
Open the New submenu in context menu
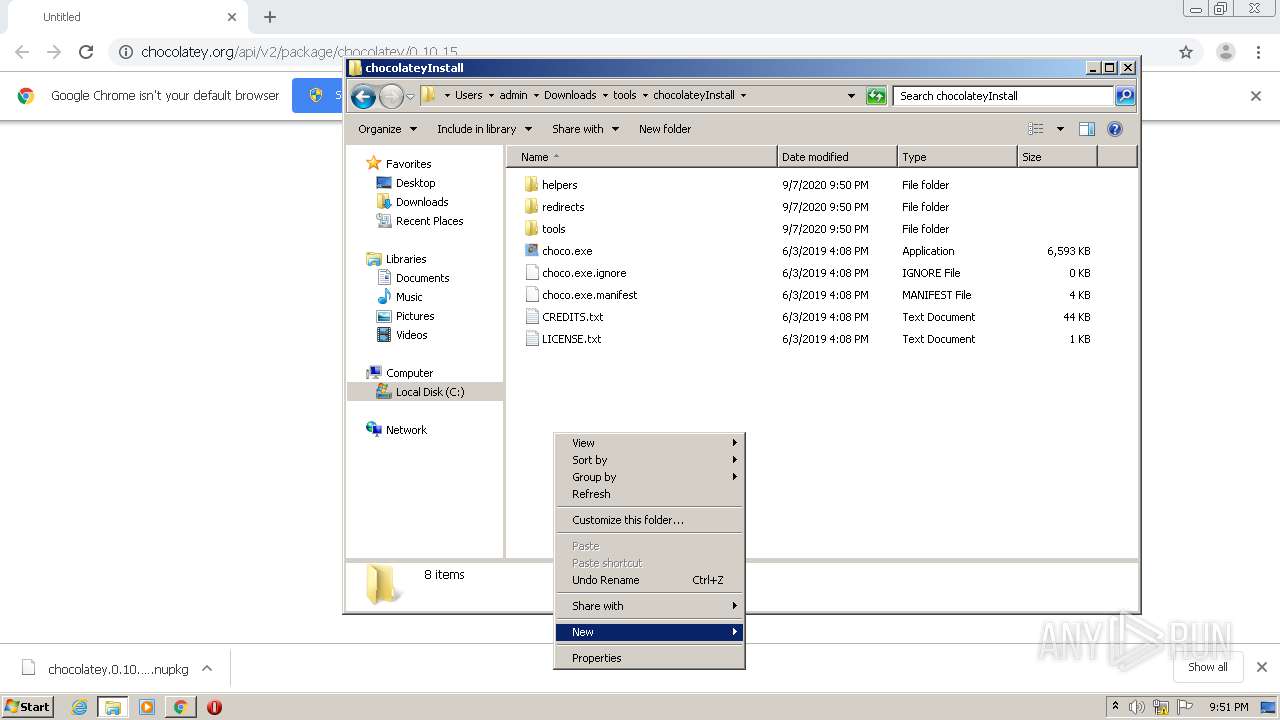(649, 632)
